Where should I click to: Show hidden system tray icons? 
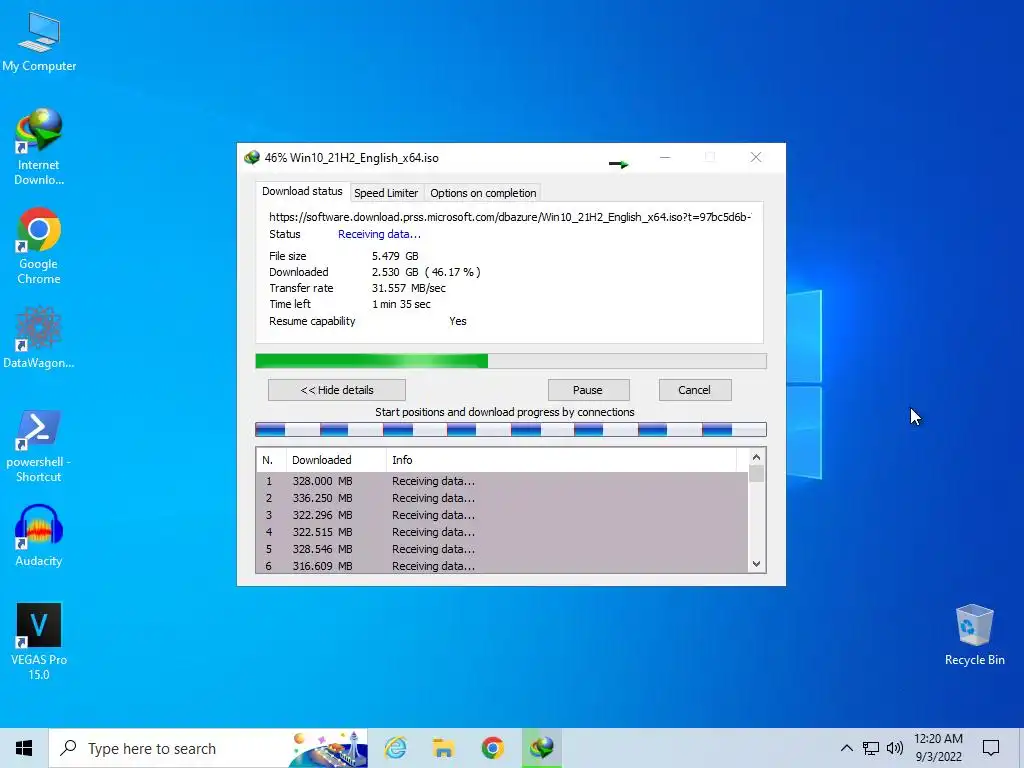coord(846,748)
